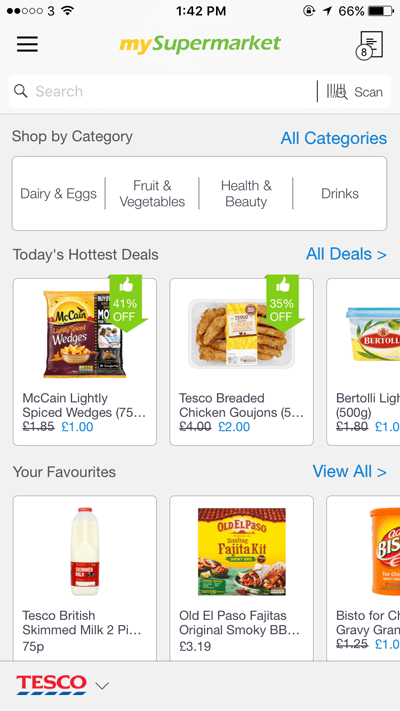Image resolution: width=400 pixels, height=711 pixels.
Task: Tap the search magnifier icon
Action: [x=20, y=91]
